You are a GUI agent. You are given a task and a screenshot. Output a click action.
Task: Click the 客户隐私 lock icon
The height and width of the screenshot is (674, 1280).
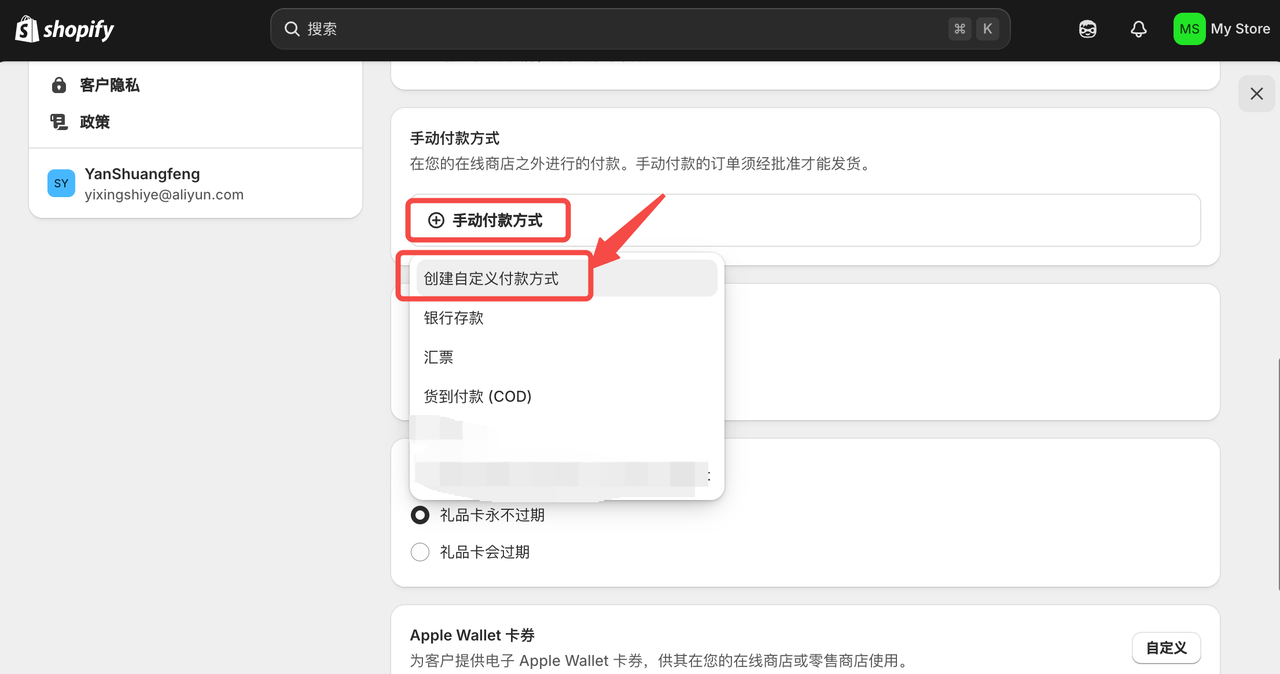[x=59, y=85]
